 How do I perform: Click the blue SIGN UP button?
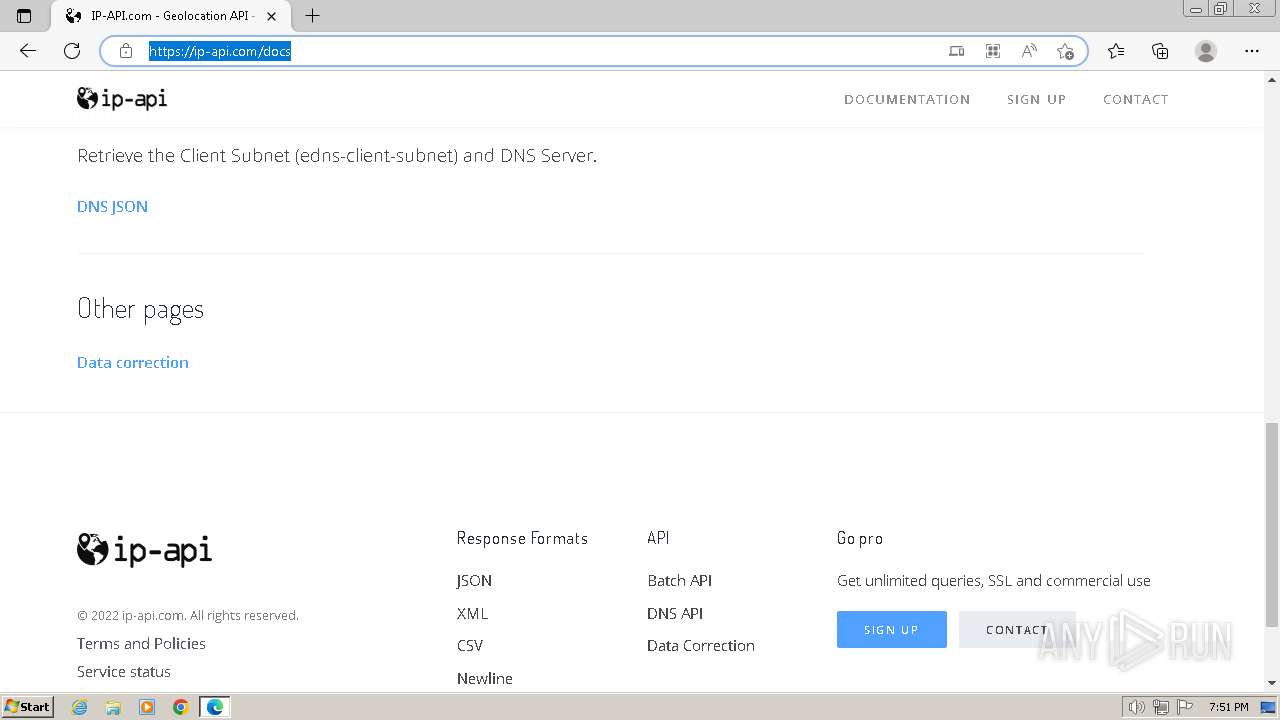[892, 629]
